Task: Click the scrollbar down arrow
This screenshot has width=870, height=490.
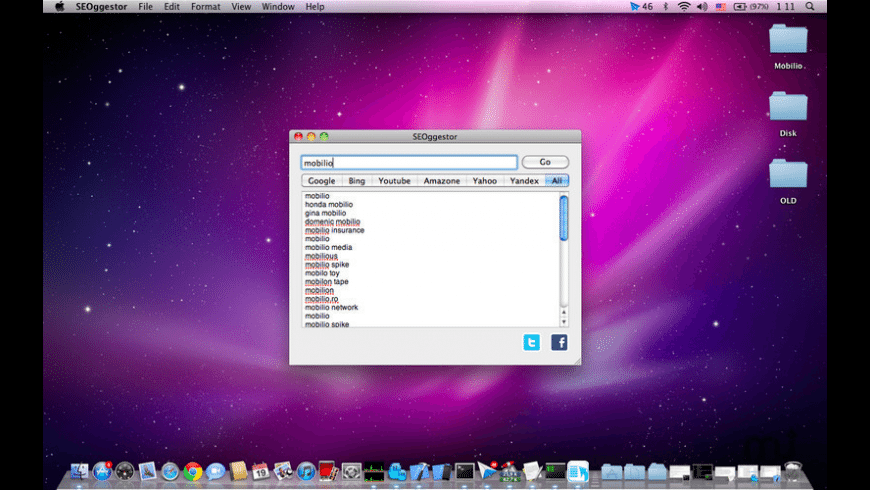Action: point(564,322)
